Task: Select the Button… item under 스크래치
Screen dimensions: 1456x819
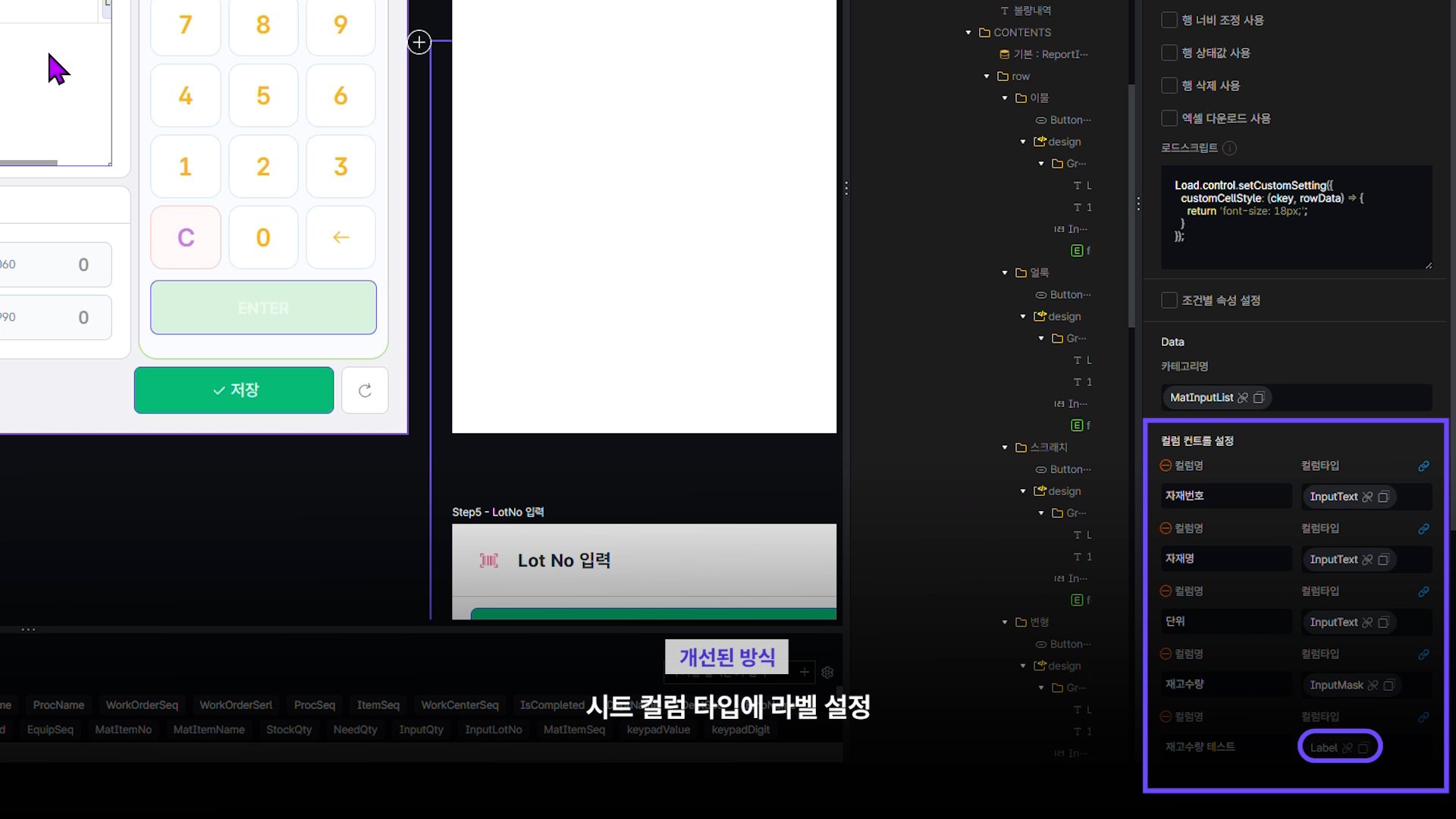Action: [x=1063, y=469]
